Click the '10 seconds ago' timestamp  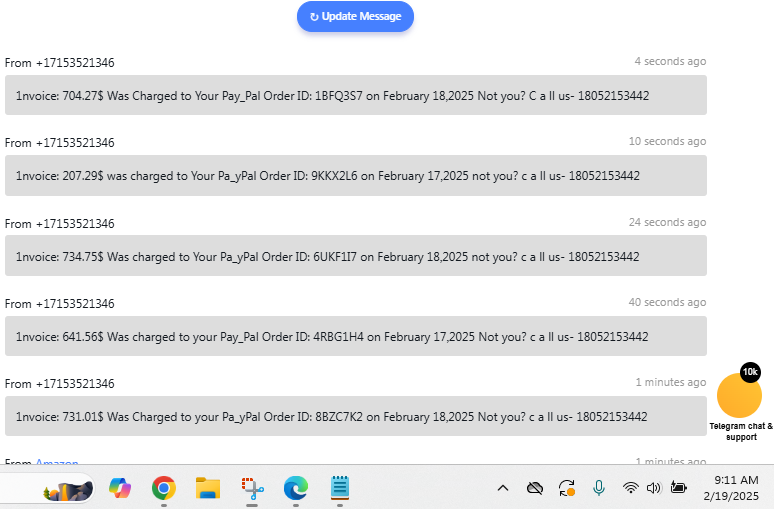pyautogui.click(x=667, y=141)
